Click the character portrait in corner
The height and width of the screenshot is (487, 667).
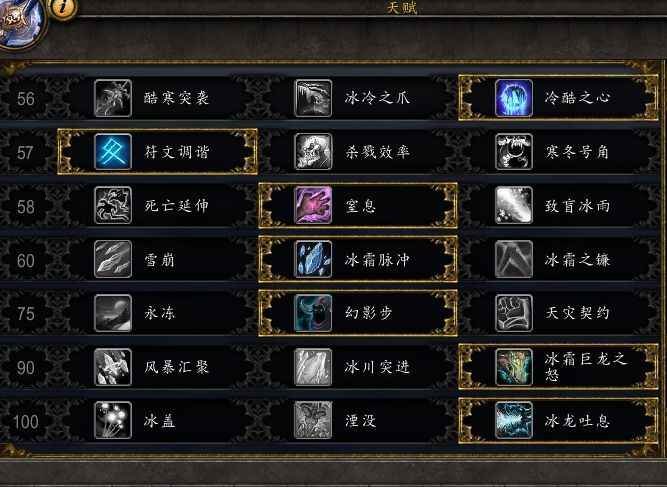pos(20,23)
